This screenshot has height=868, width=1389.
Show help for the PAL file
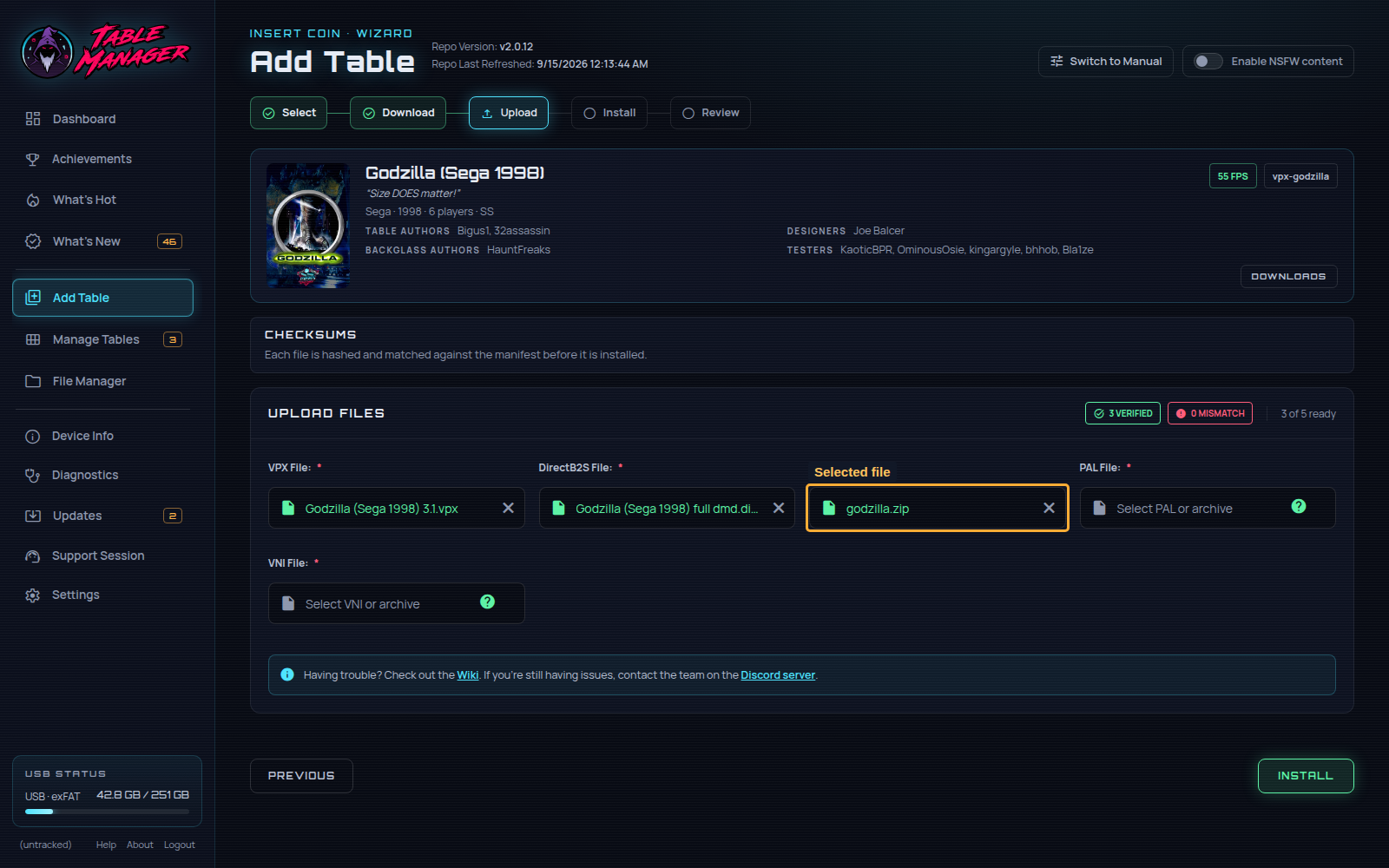click(1299, 506)
